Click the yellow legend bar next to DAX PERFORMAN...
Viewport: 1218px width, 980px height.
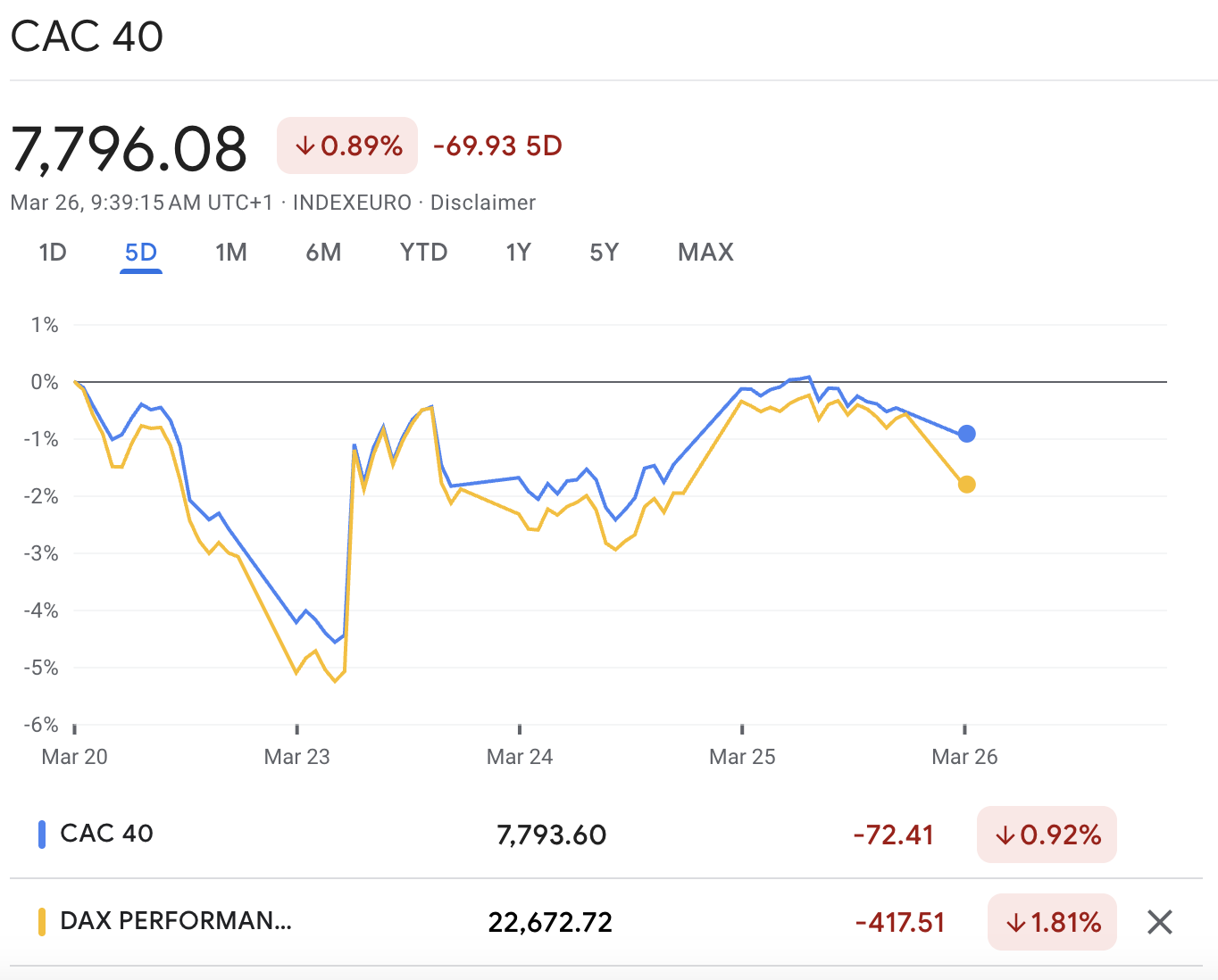[41, 921]
